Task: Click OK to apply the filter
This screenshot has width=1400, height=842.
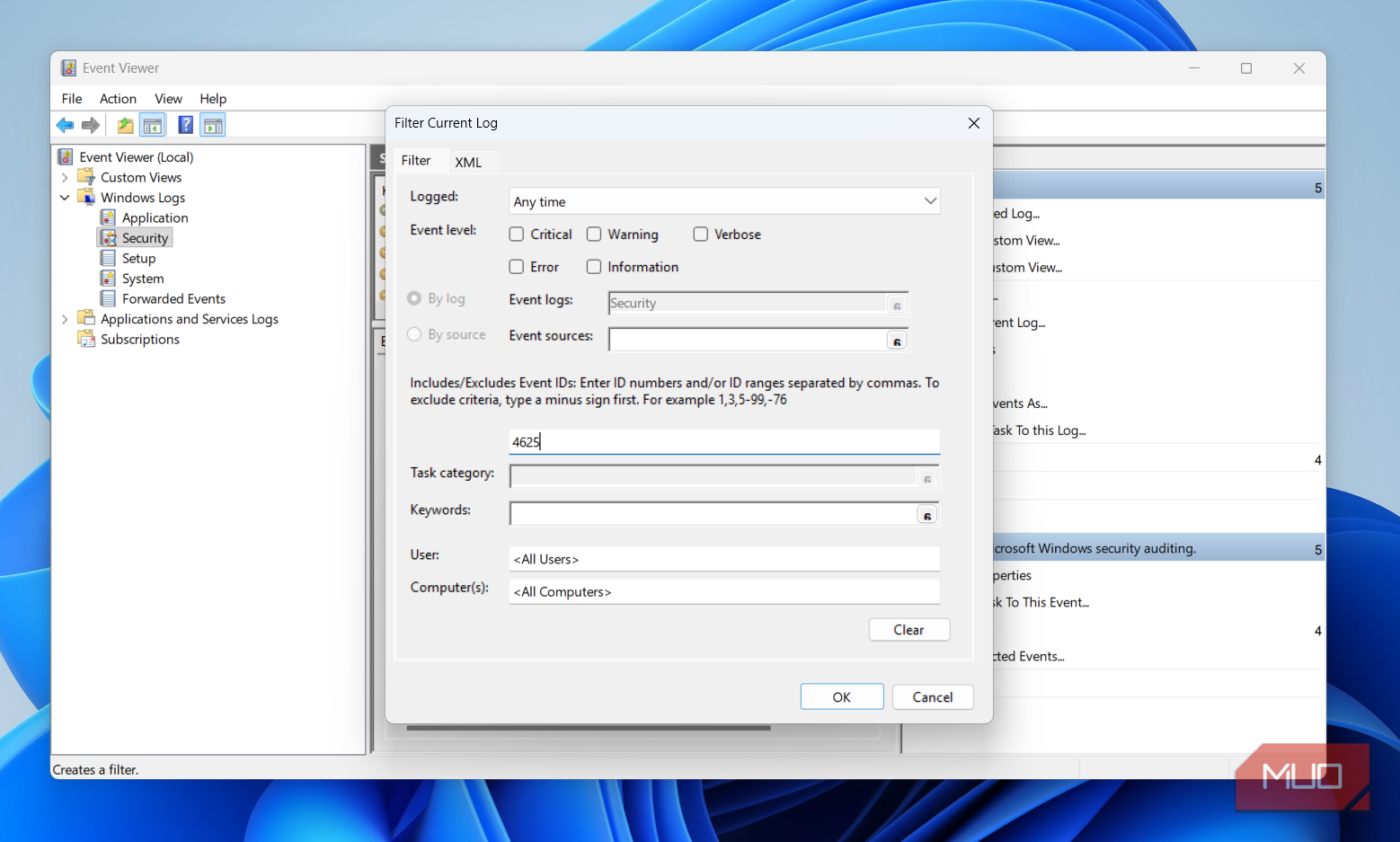Action: click(842, 697)
